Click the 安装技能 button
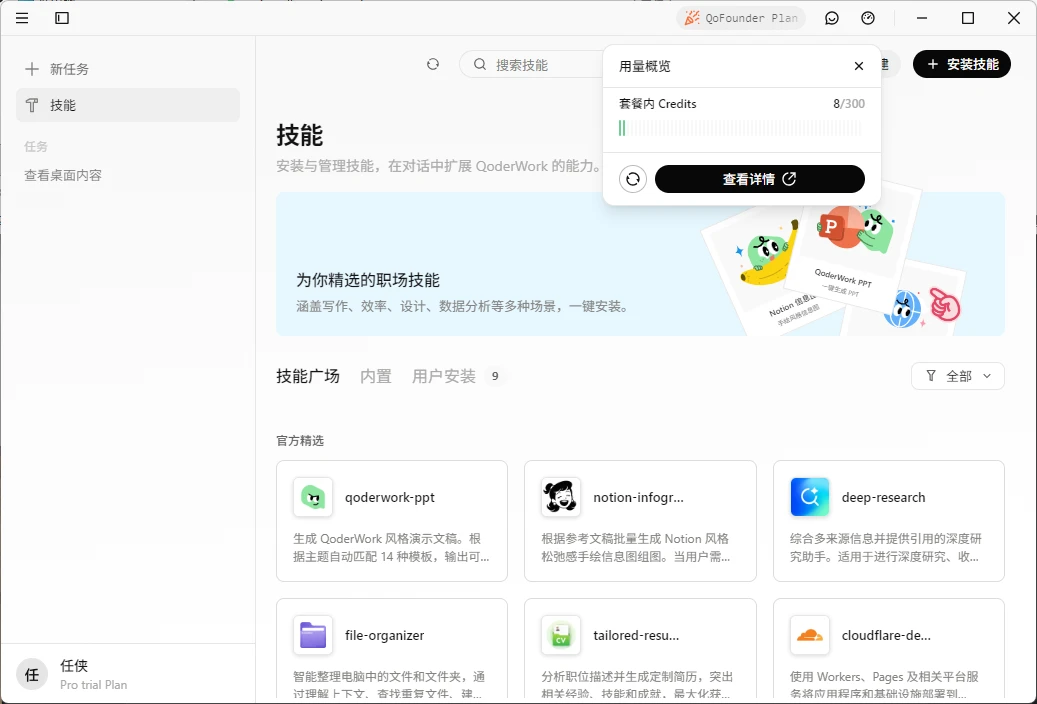 [x=962, y=64]
